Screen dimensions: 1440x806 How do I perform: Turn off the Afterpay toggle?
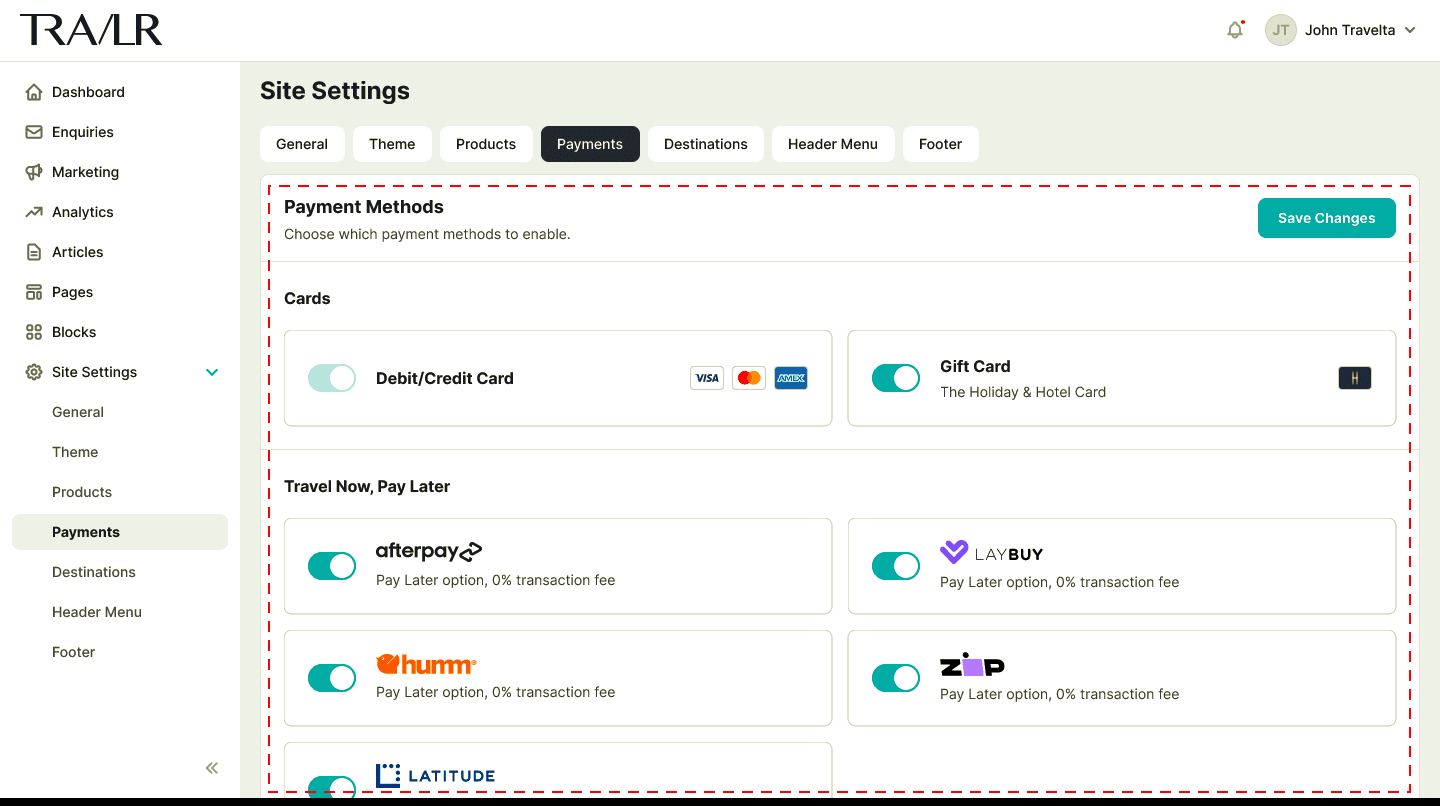click(x=332, y=566)
